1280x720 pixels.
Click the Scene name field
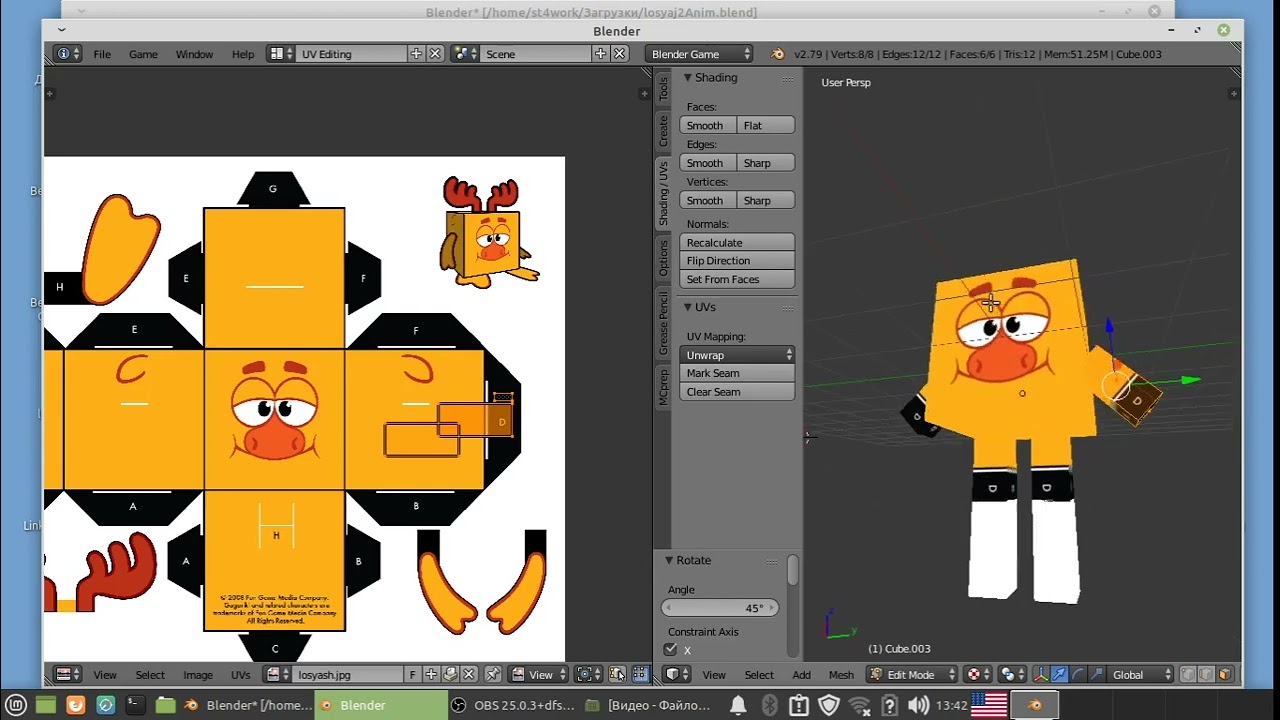[535, 54]
